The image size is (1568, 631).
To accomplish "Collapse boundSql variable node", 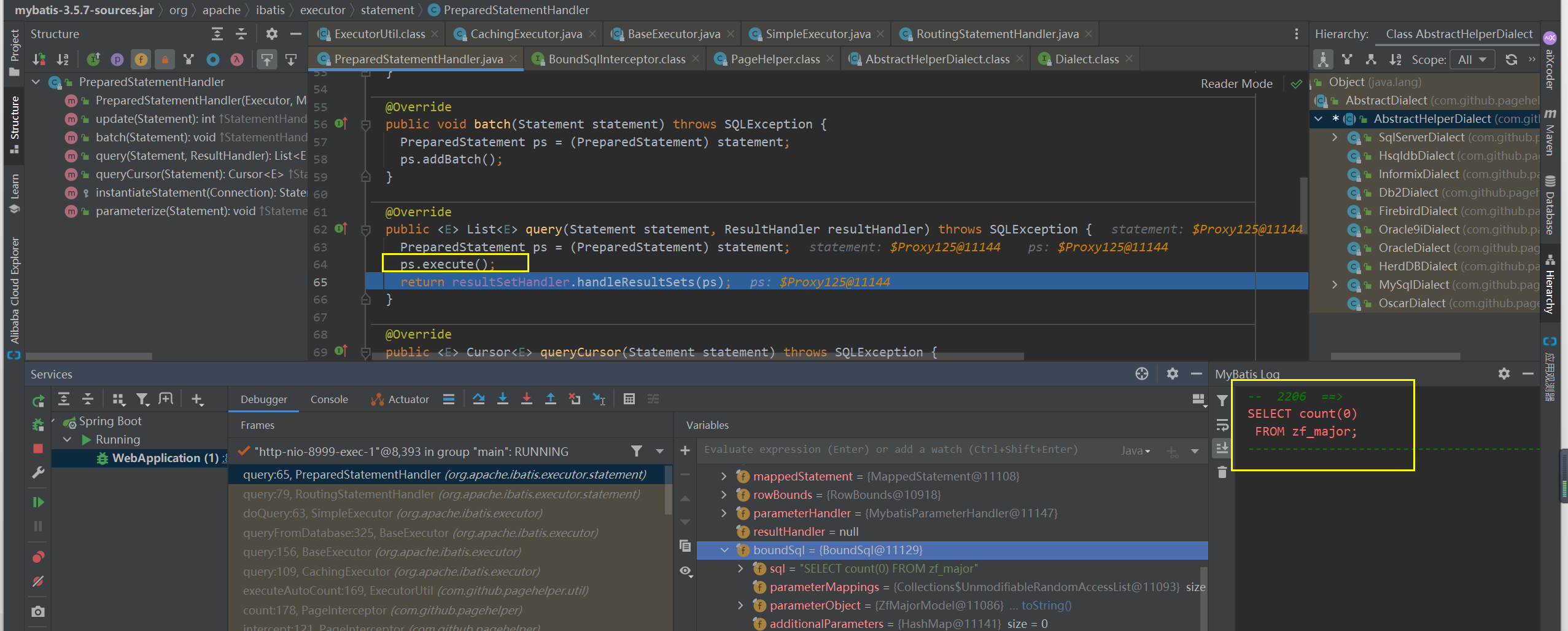I will click(724, 550).
